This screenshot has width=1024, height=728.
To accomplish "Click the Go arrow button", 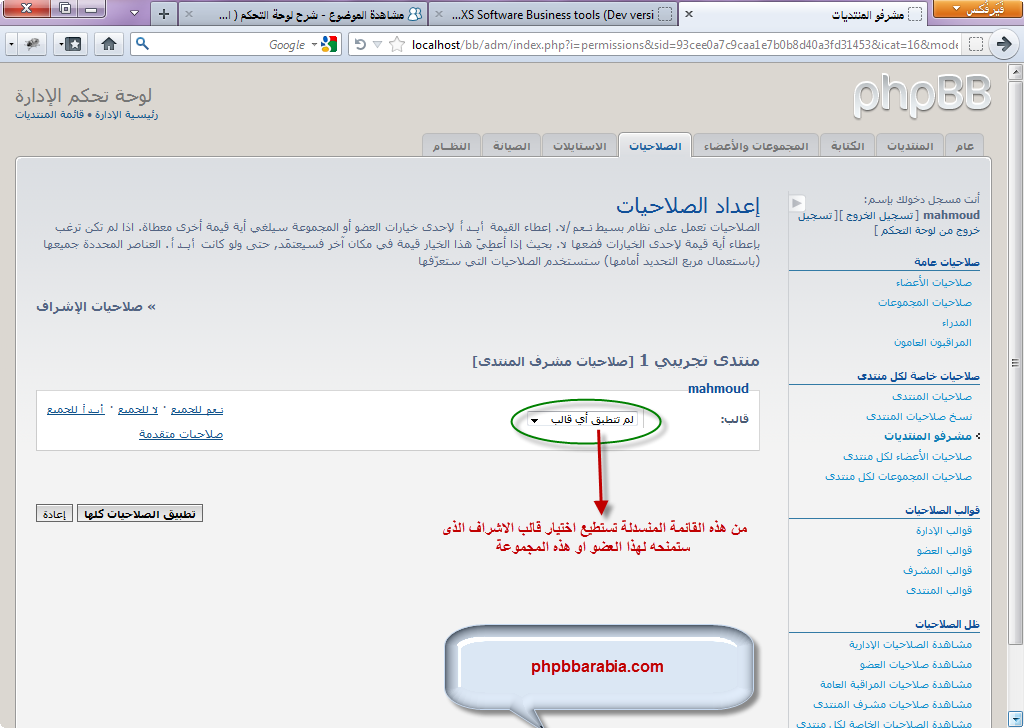I will click(1004, 44).
